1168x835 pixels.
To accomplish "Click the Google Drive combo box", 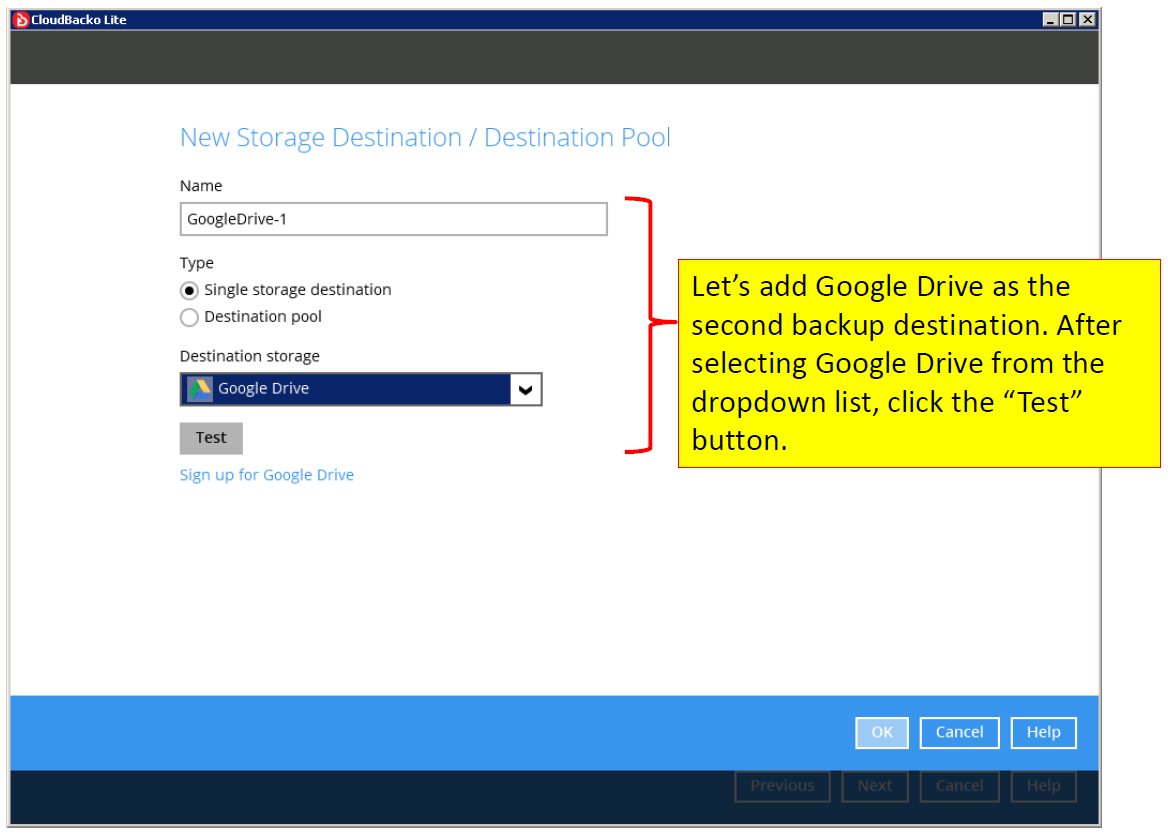I will coord(361,390).
